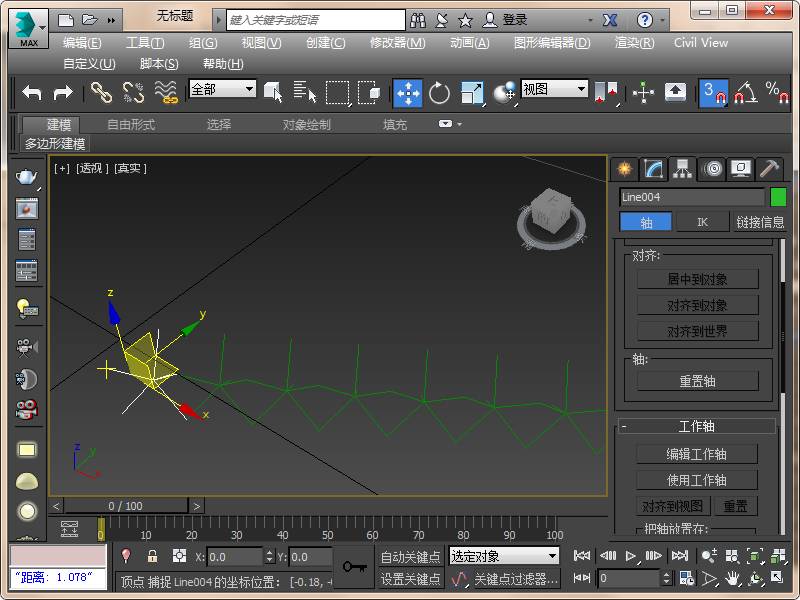This screenshot has height=600, width=800.
Task: Click the Select and Link chain icon
Action: click(x=101, y=93)
